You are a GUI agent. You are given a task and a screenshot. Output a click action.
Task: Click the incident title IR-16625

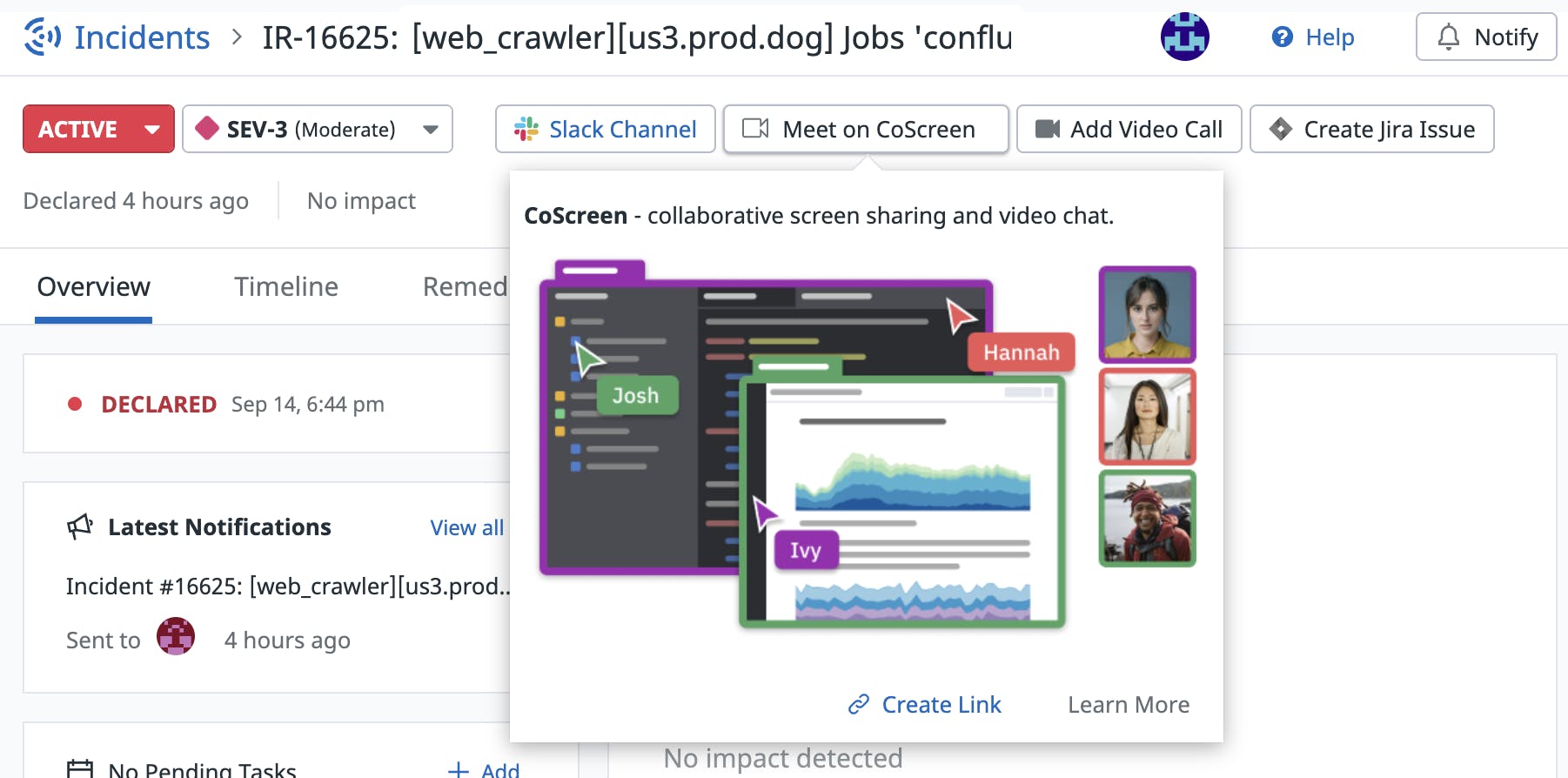coord(637,37)
